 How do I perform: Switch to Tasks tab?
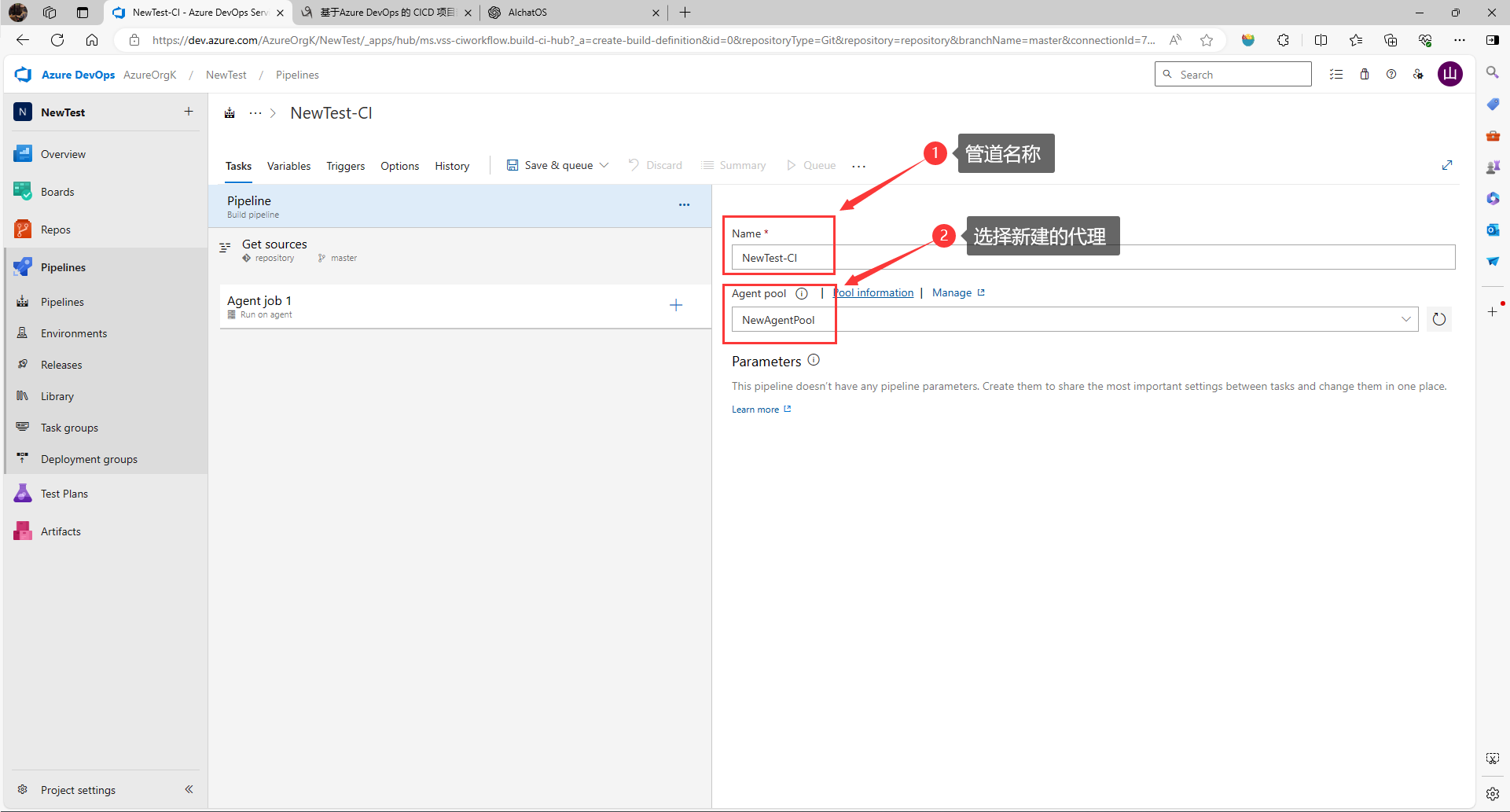[238, 166]
